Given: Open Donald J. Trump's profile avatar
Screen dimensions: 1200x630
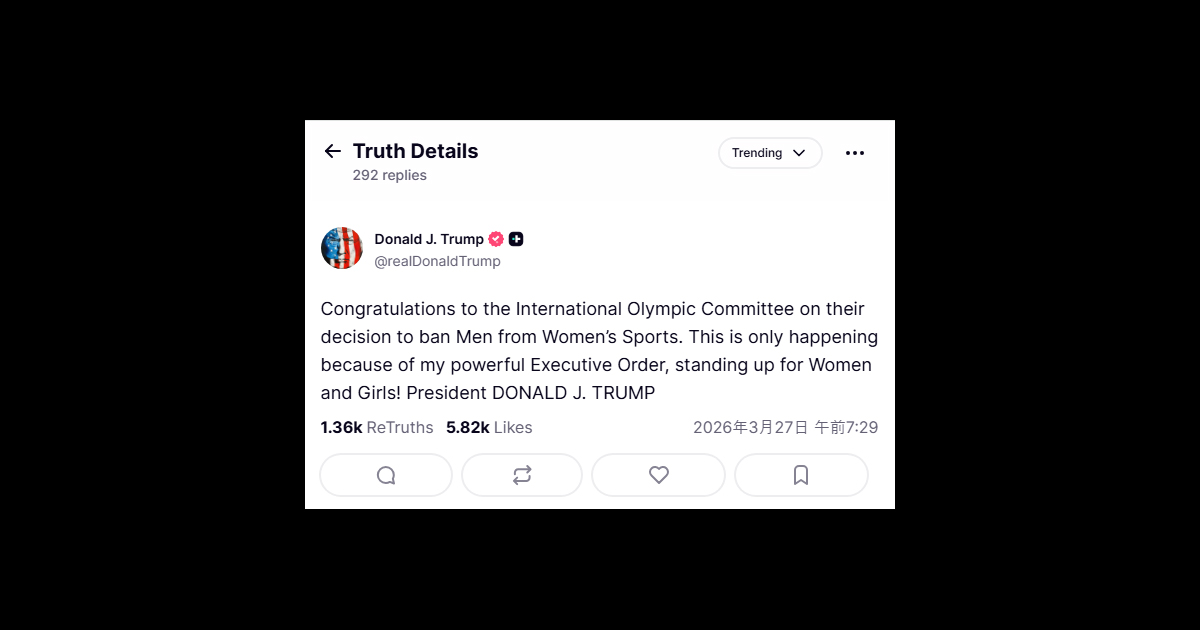Looking at the screenshot, I should [x=342, y=248].
